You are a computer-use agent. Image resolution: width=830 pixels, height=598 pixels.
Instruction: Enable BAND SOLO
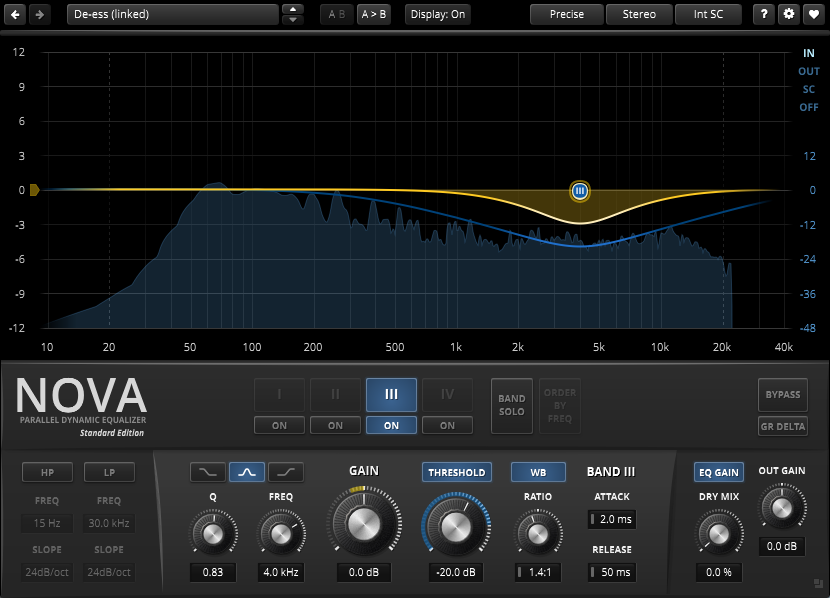(511, 405)
